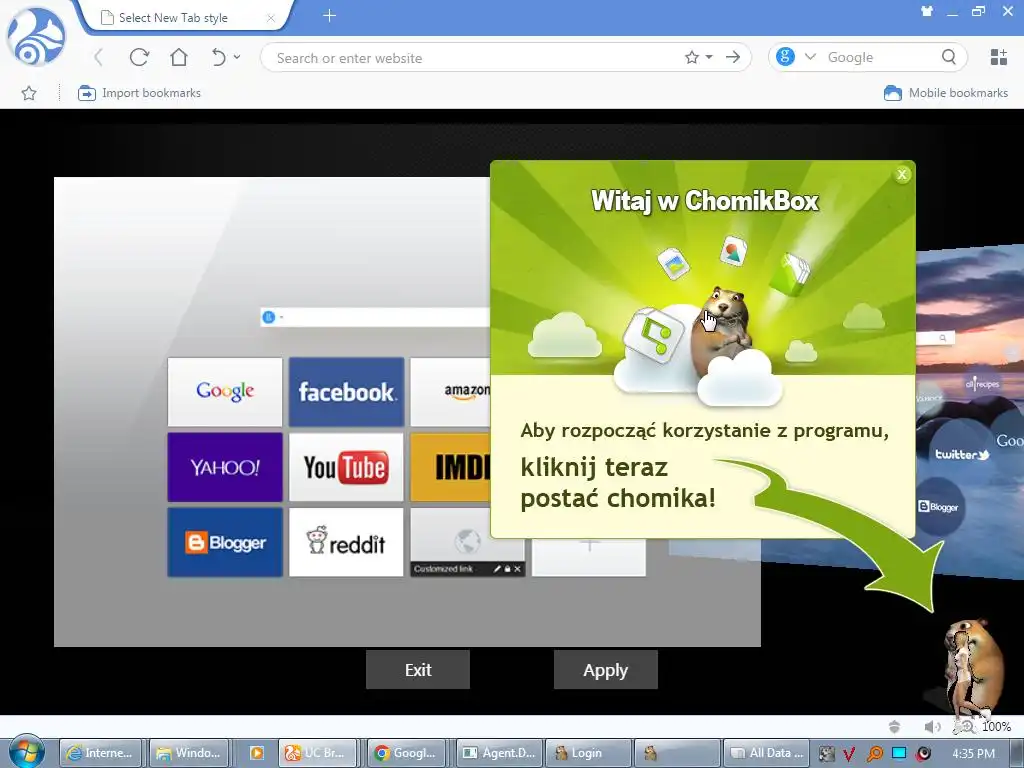Click the undo closed tab icon

click(x=218, y=57)
